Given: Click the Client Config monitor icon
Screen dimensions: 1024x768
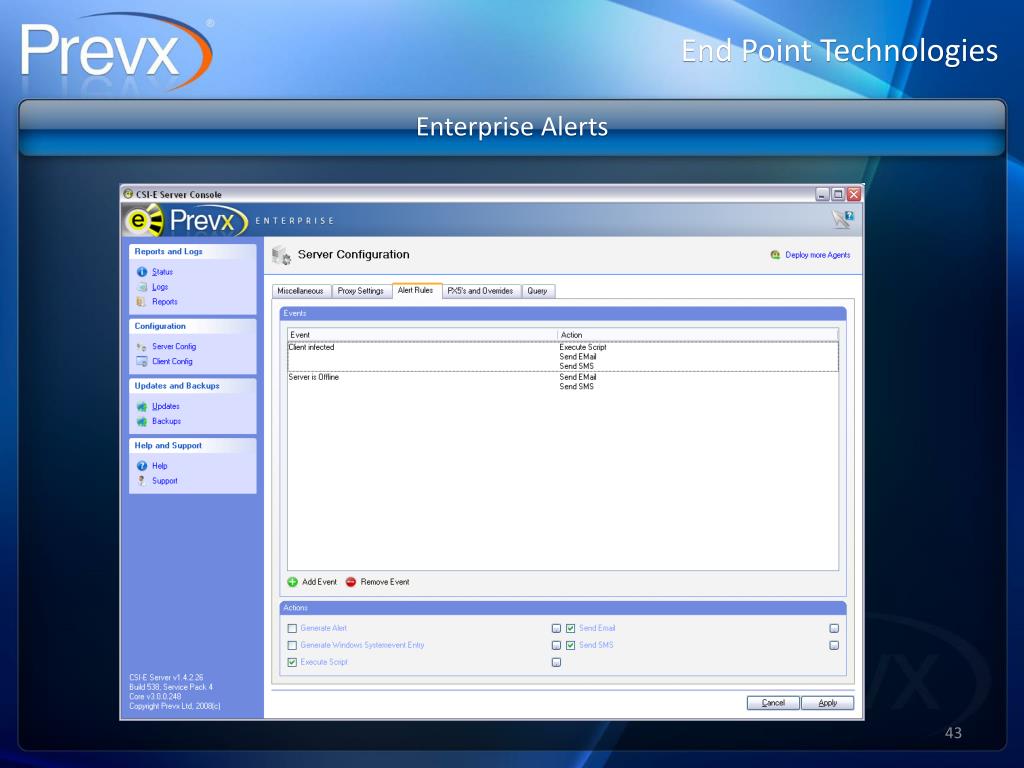Looking at the screenshot, I should coord(142,361).
